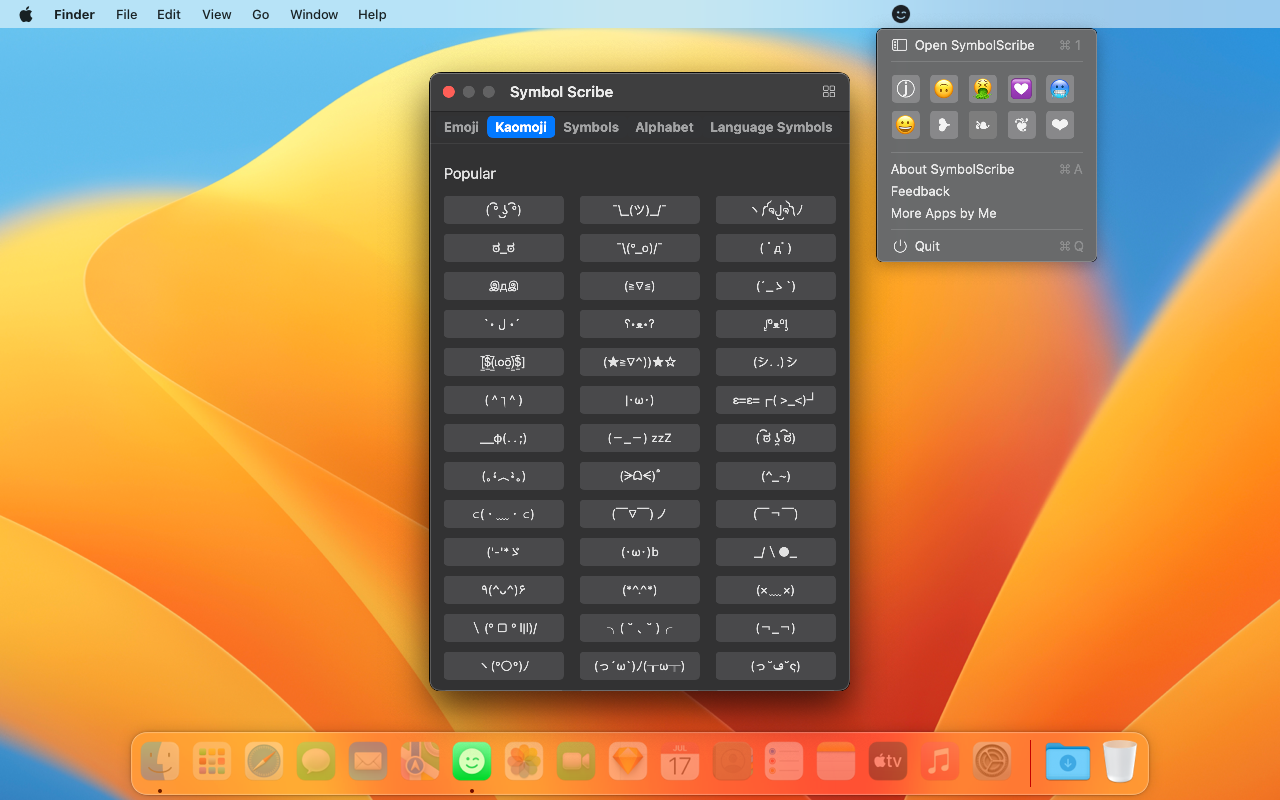
Task: Select the Kaomoji tab
Action: pyautogui.click(x=521, y=127)
